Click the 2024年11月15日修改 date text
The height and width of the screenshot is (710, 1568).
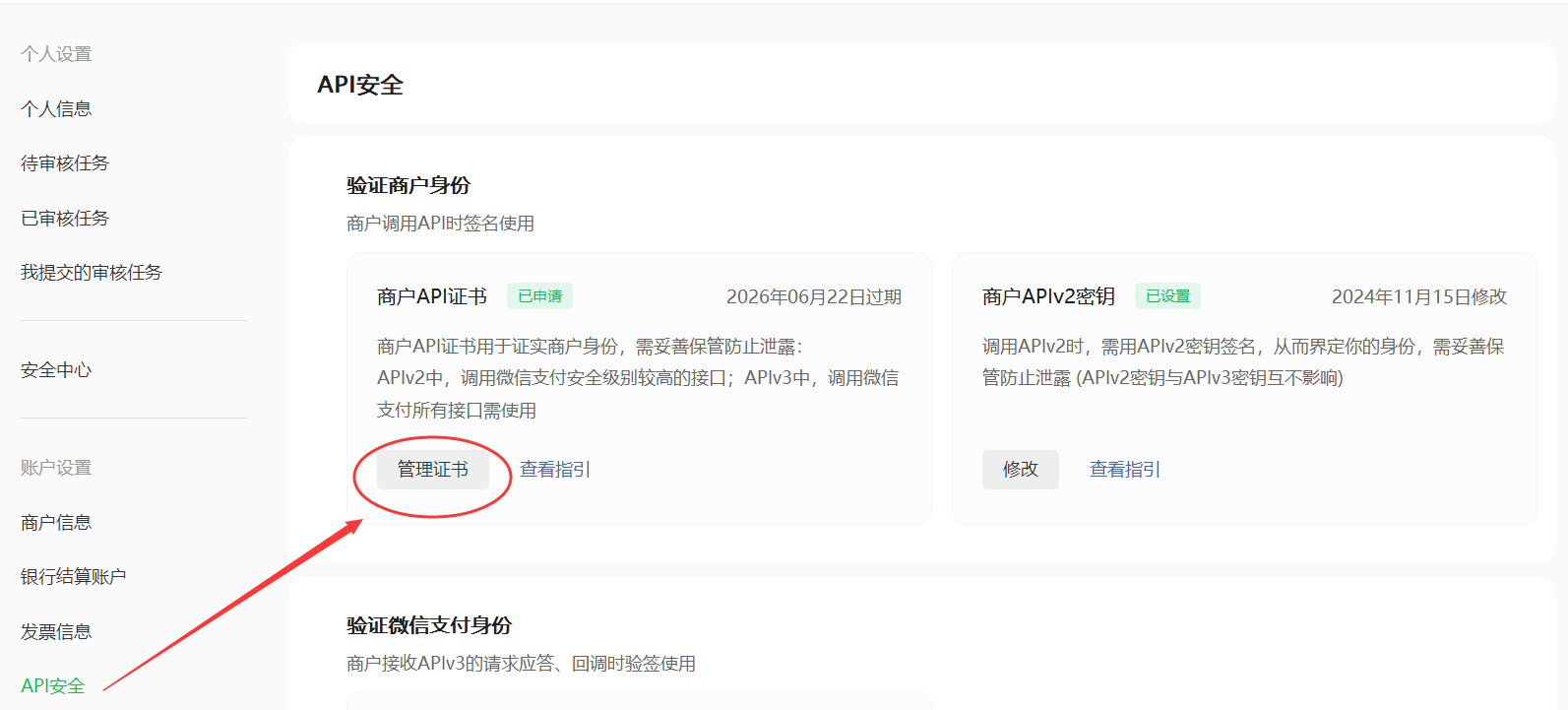1418,297
